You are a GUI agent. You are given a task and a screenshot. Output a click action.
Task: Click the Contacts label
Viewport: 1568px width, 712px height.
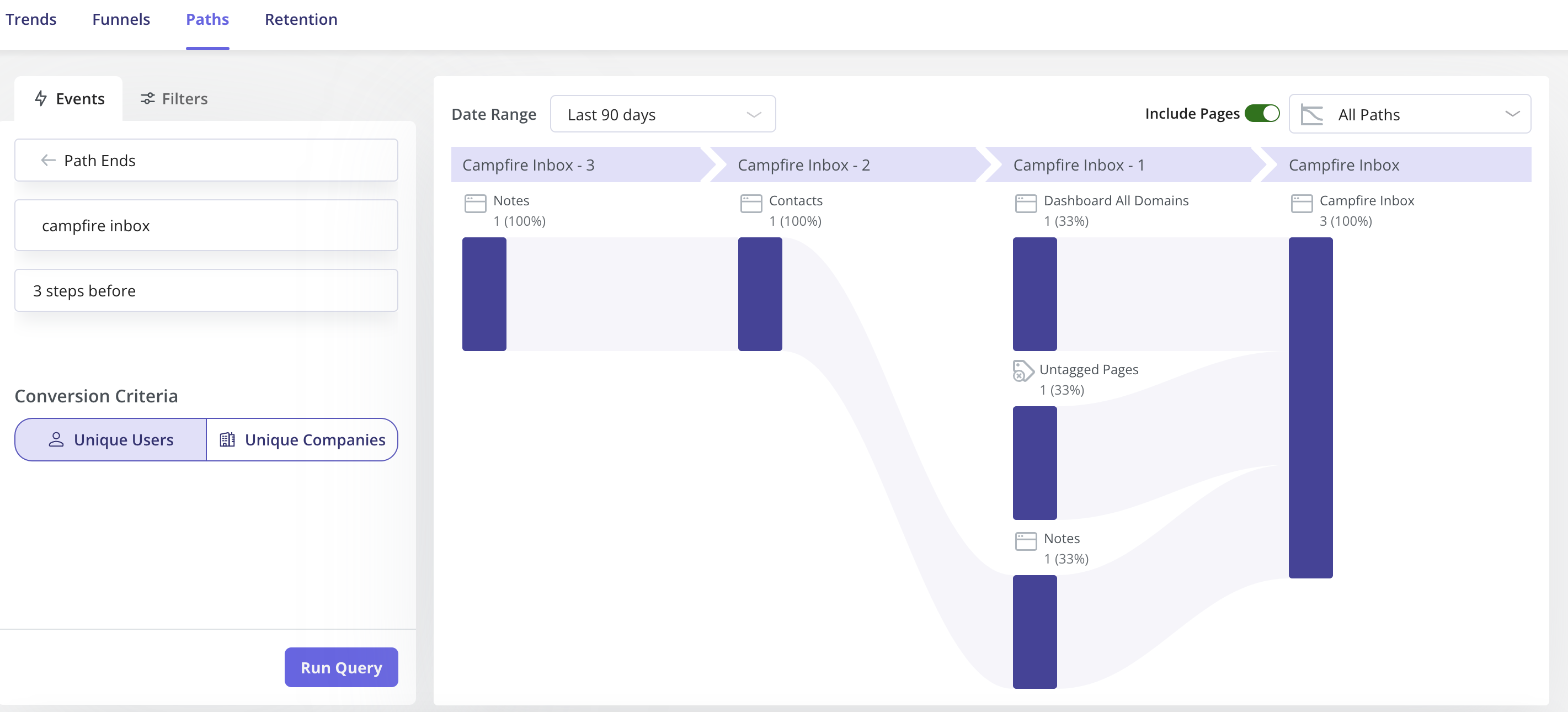[796, 200]
